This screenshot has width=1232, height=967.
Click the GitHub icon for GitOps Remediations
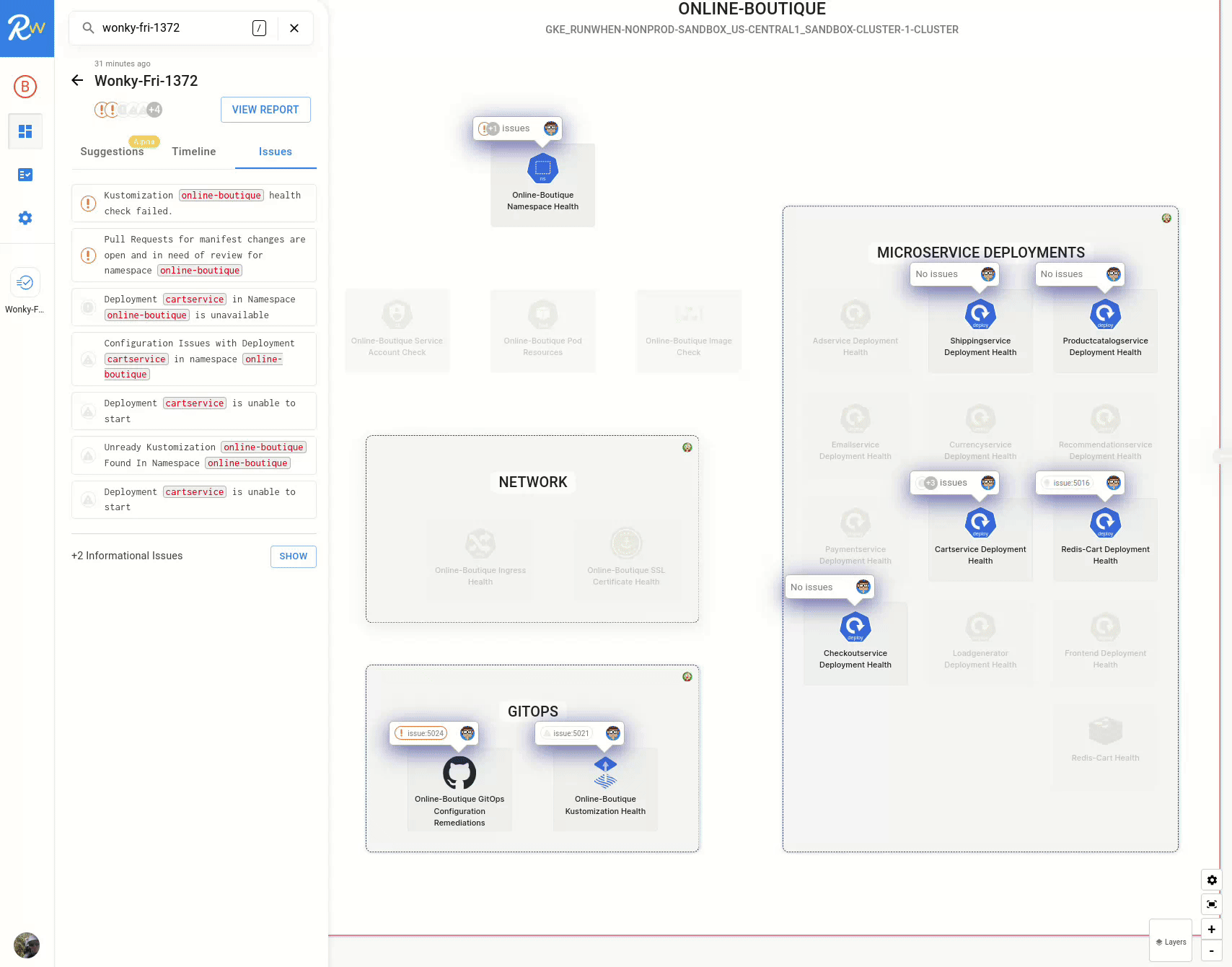tap(459, 773)
